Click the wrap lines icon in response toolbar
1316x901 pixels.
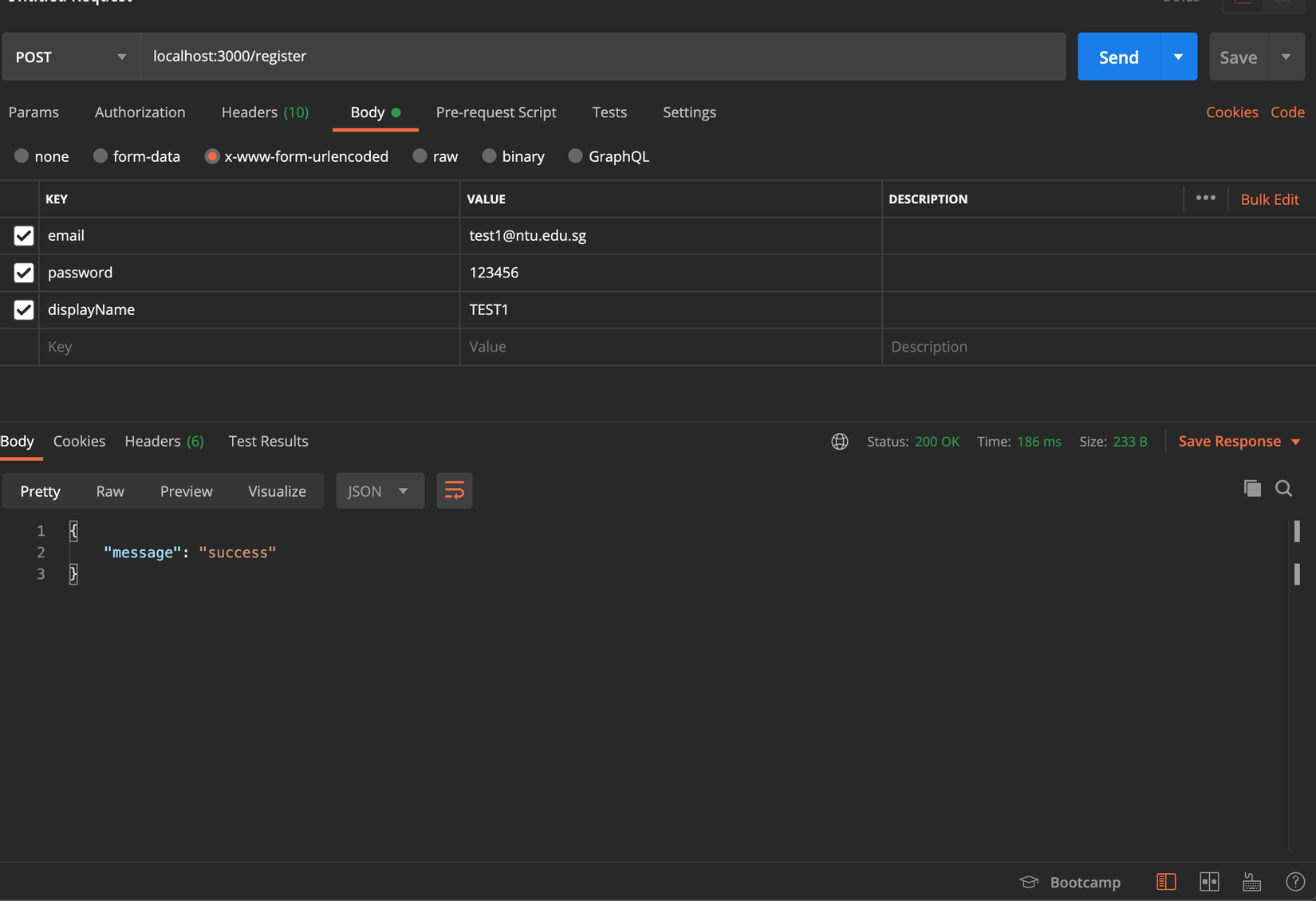pos(454,490)
